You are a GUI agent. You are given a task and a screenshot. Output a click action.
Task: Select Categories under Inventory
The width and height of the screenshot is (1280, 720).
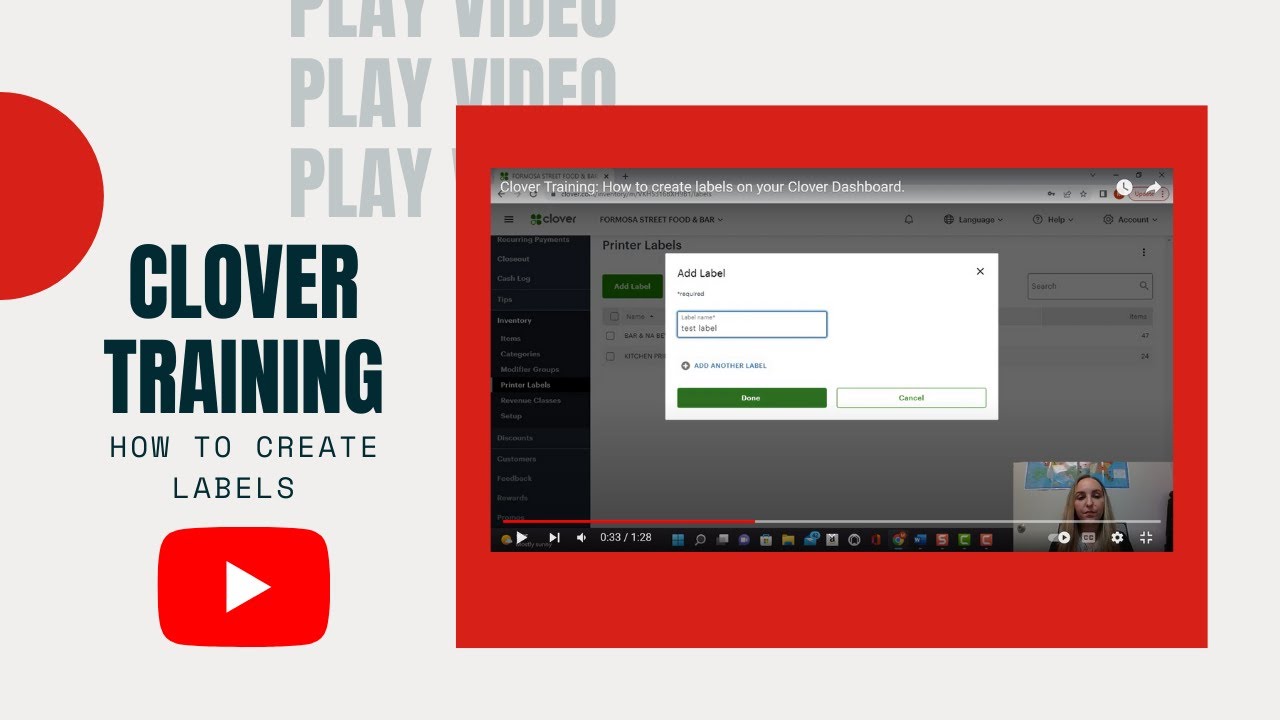coord(520,354)
